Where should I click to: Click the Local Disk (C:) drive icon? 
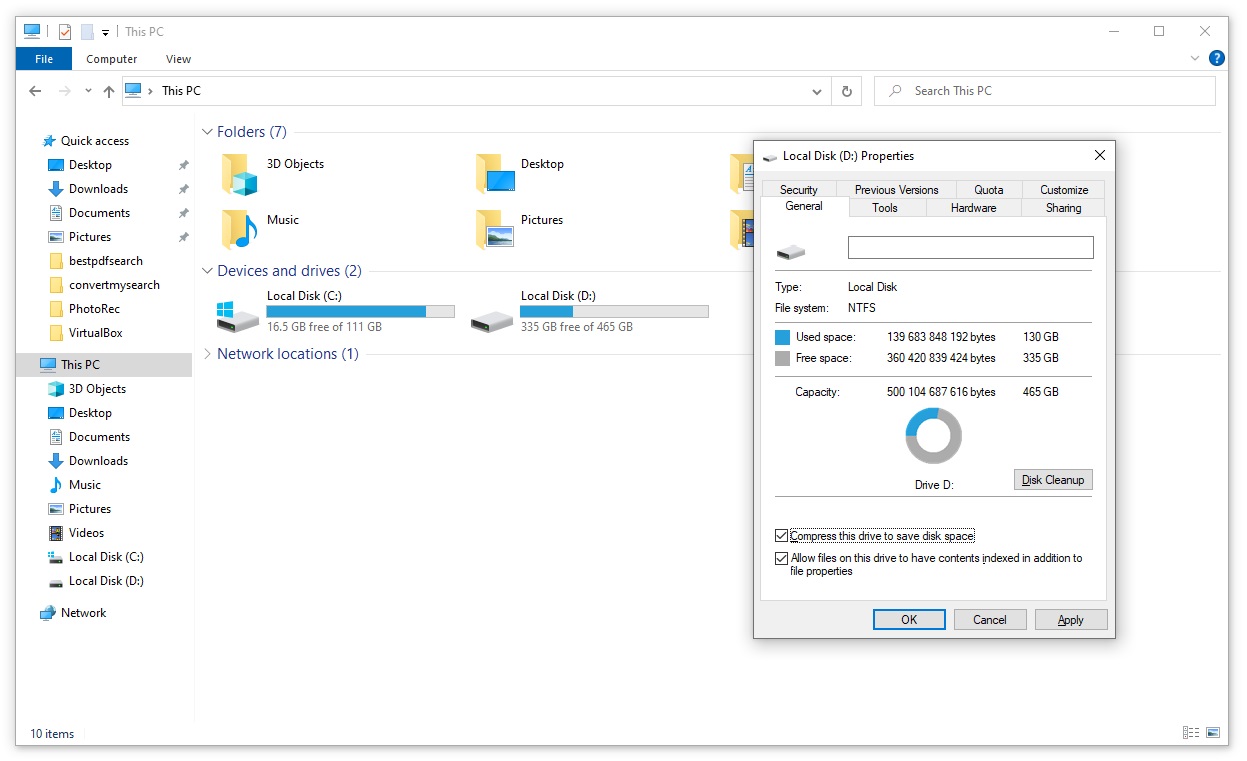click(x=238, y=315)
